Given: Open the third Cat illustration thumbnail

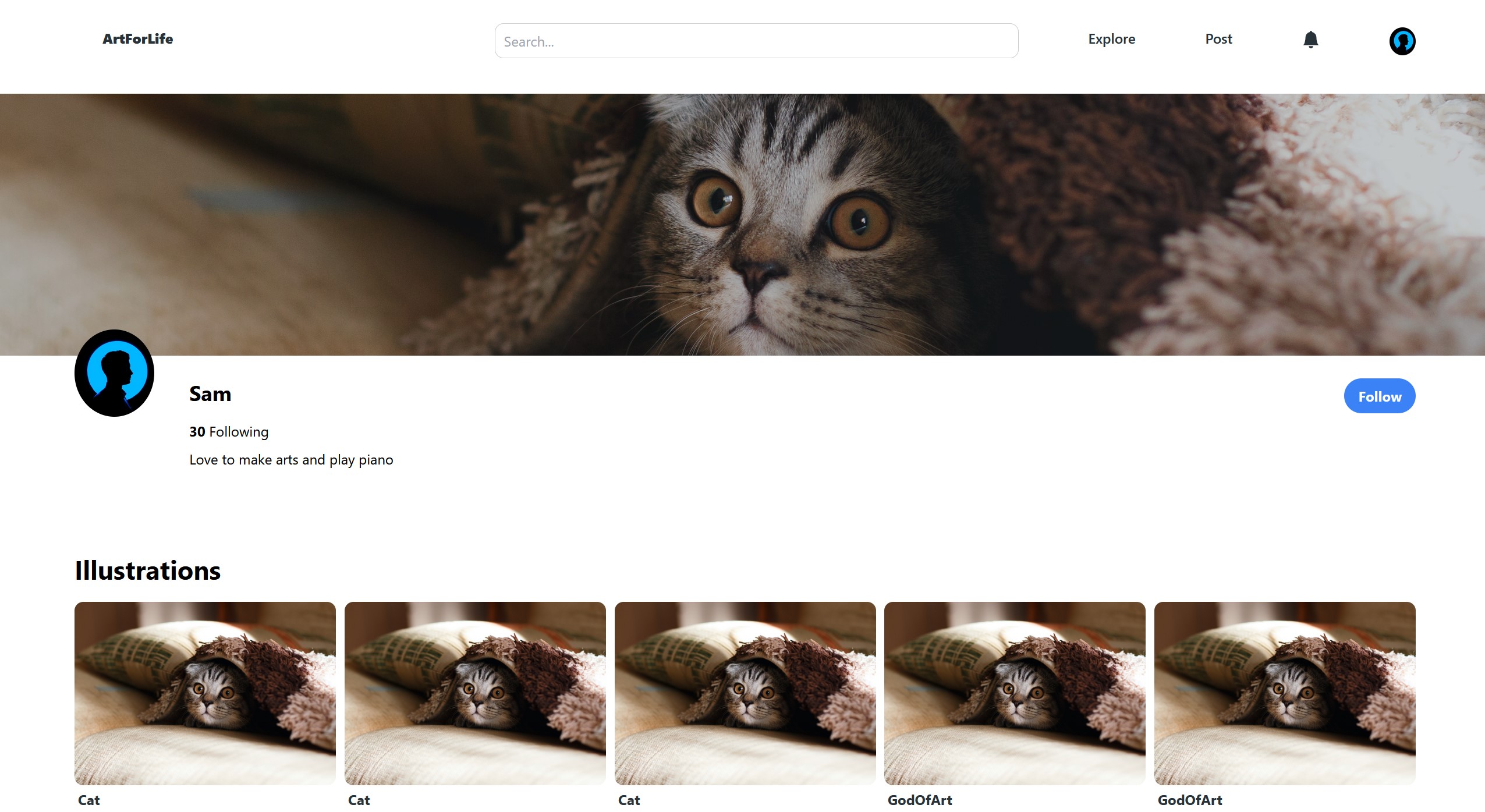Looking at the screenshot, I should pos(745,693).
